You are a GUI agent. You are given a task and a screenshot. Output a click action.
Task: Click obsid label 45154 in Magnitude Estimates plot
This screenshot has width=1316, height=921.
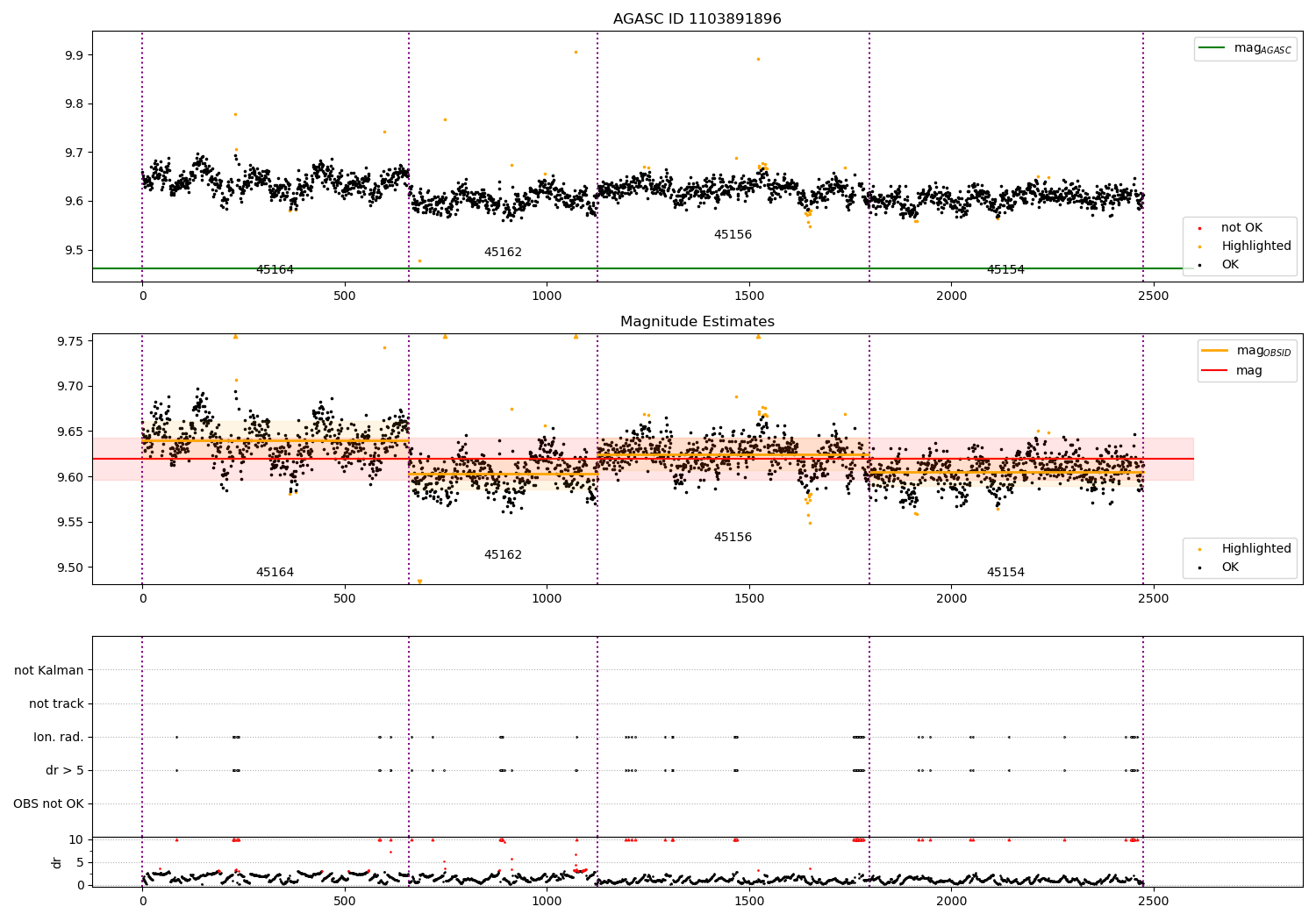pos(1005,573)
